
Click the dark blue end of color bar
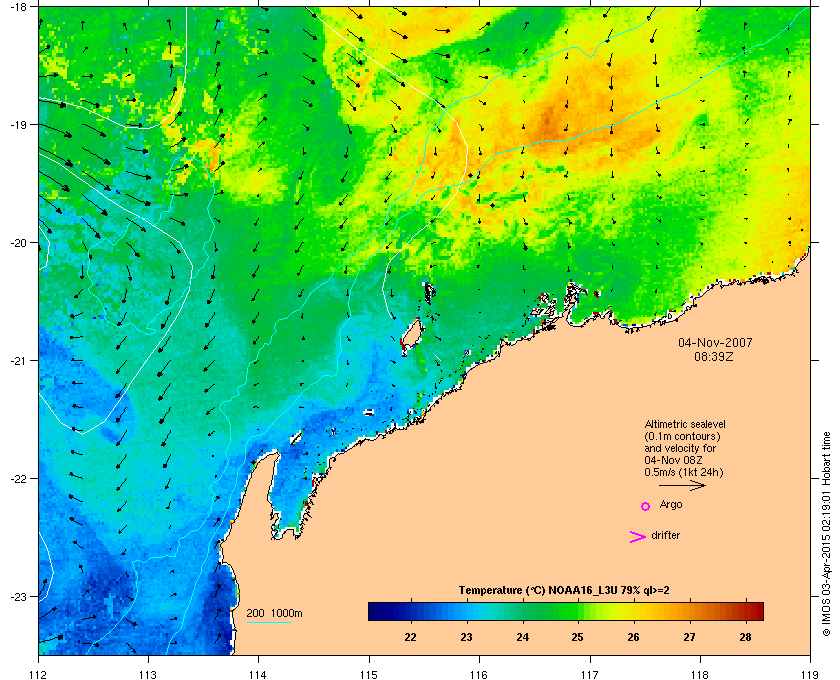(x=376, y=611)
